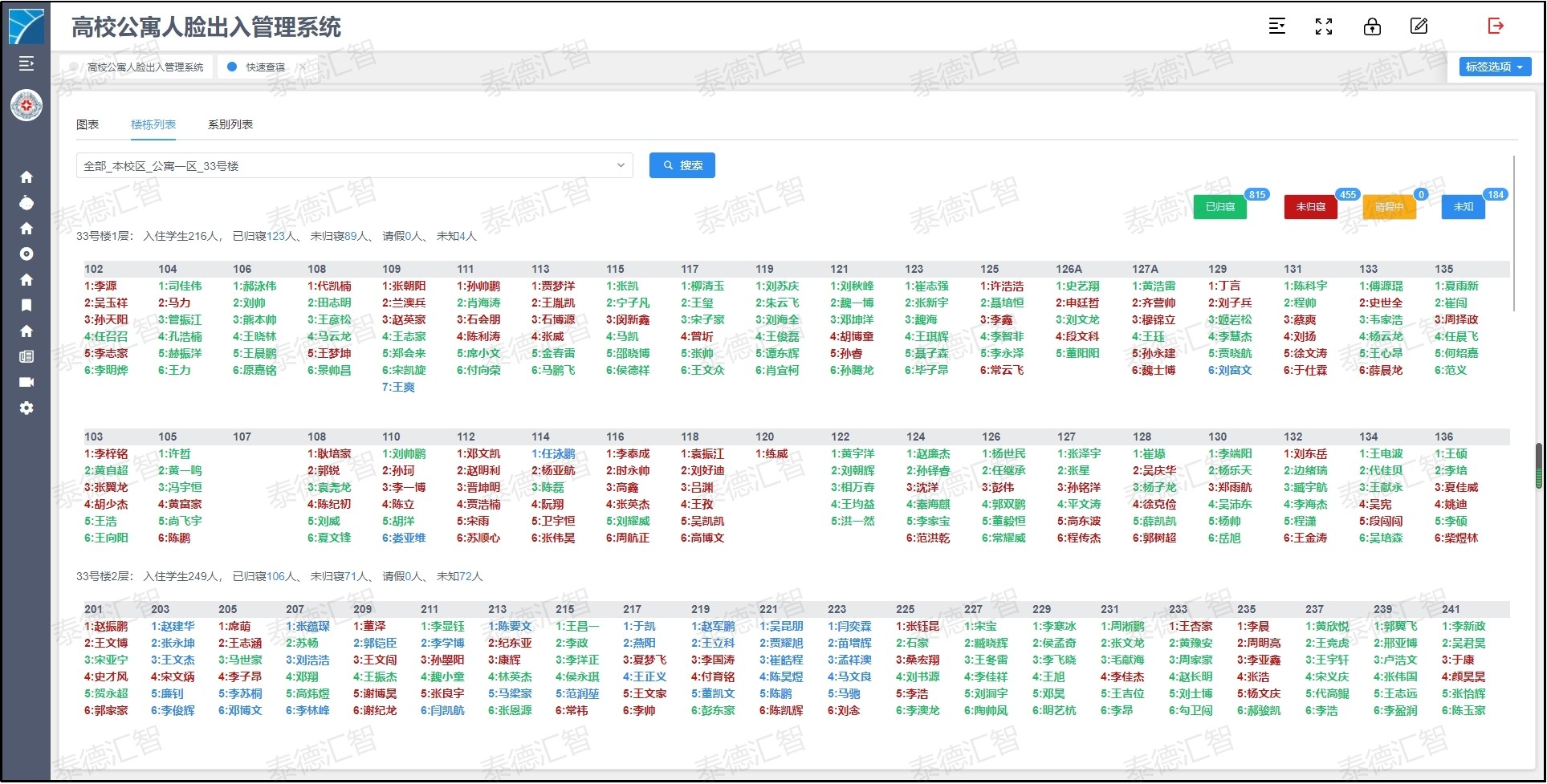
Task: Click the vertical scrollbar on right edge
Action: tap(1537, 465)
